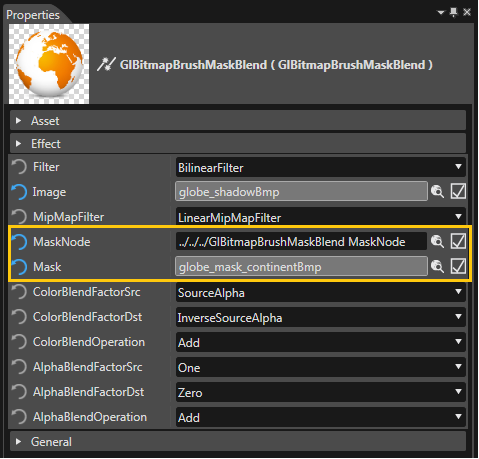Expand the Effect section
The width and height of the screenshot is (479, 459).
click(238, 144)
